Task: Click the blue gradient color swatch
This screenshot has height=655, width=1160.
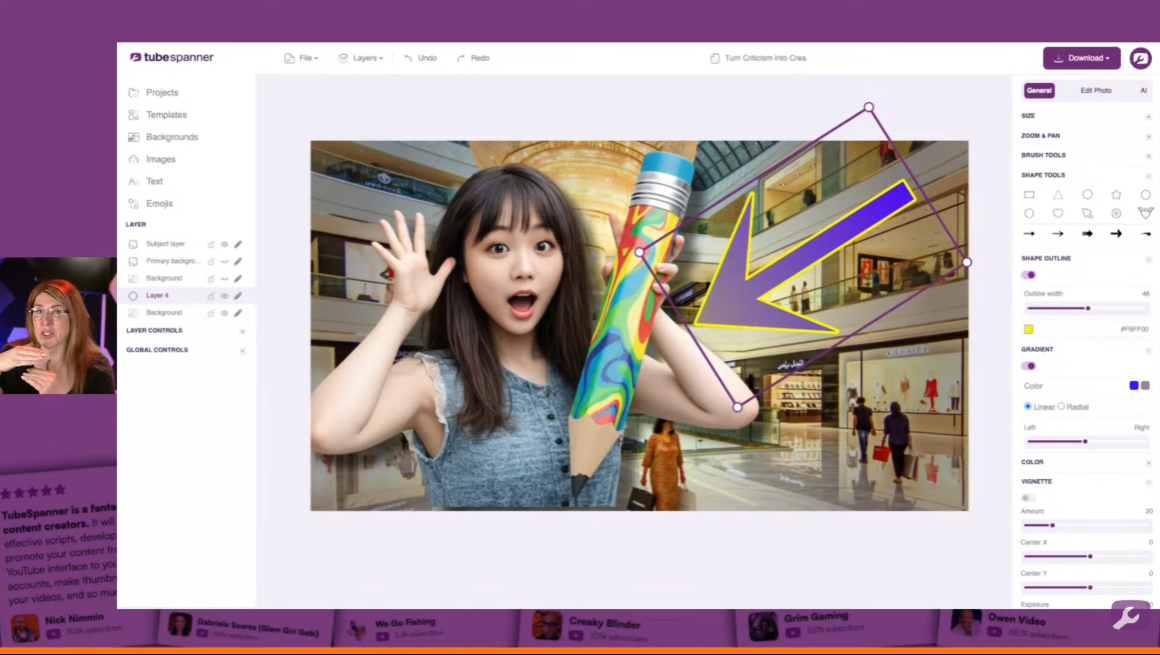Action: tap(1133, 386)
